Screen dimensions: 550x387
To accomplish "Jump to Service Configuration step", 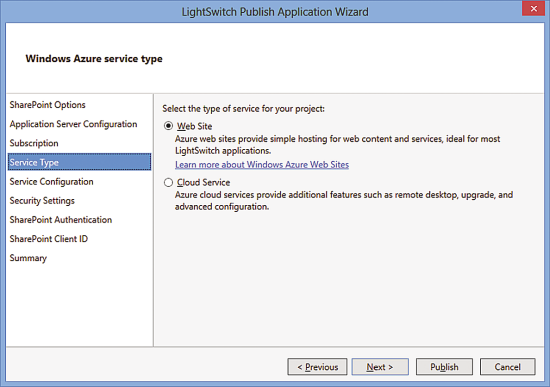I will click(x=52, y=181).
